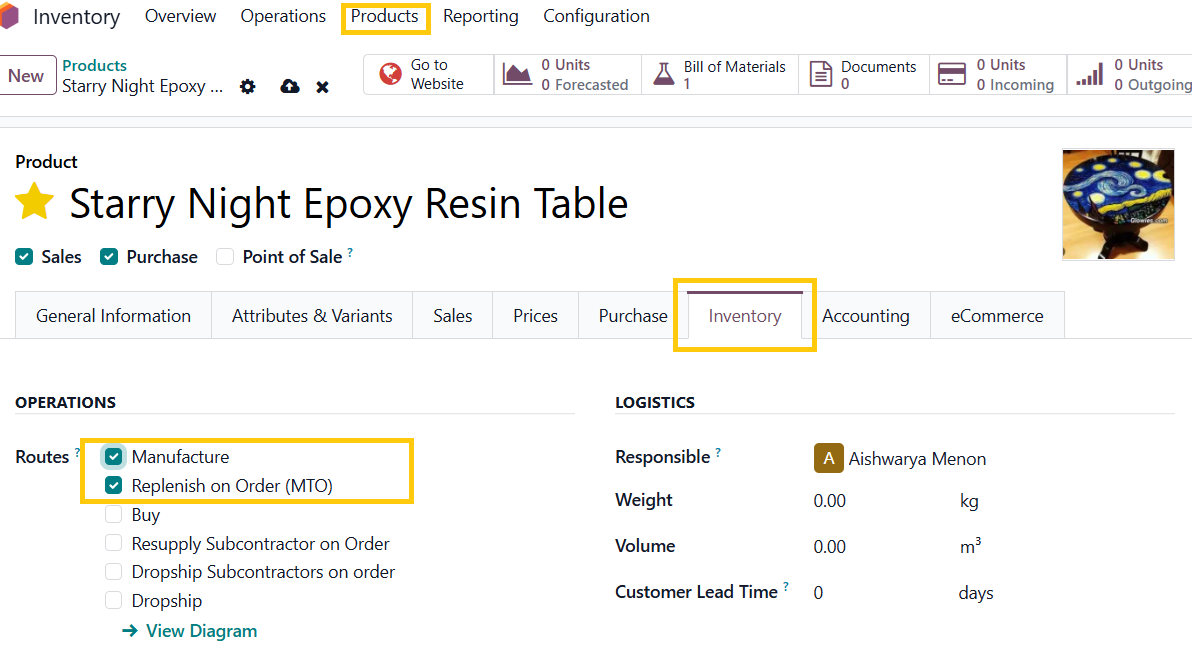Expand the Configuration menu
1203x662 pixels.
(x=596, y=17)
